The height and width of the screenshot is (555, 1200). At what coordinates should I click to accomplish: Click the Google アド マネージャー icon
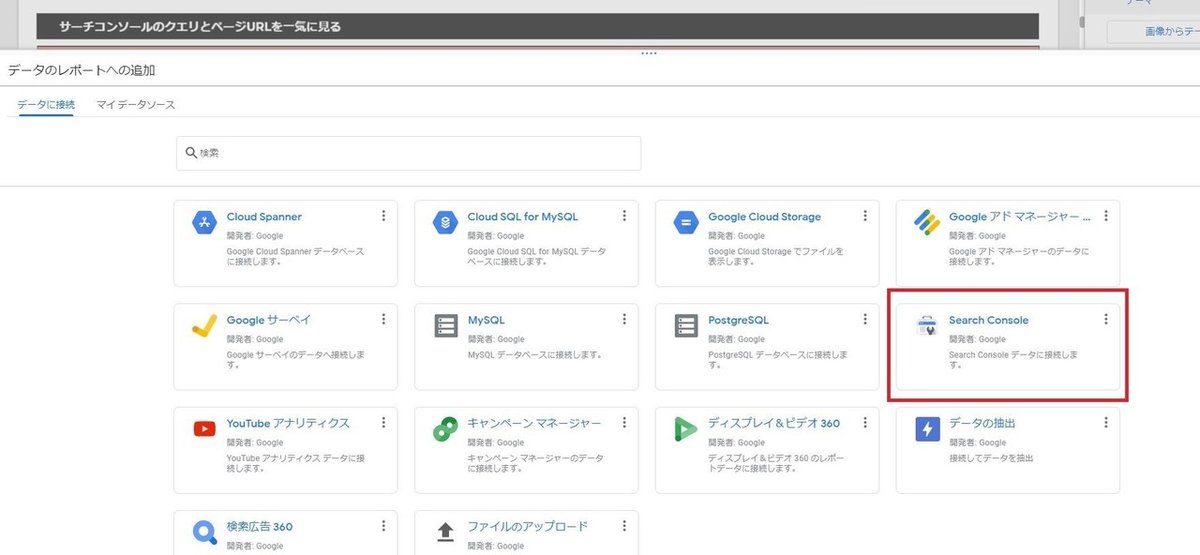[x=927, y=223]
